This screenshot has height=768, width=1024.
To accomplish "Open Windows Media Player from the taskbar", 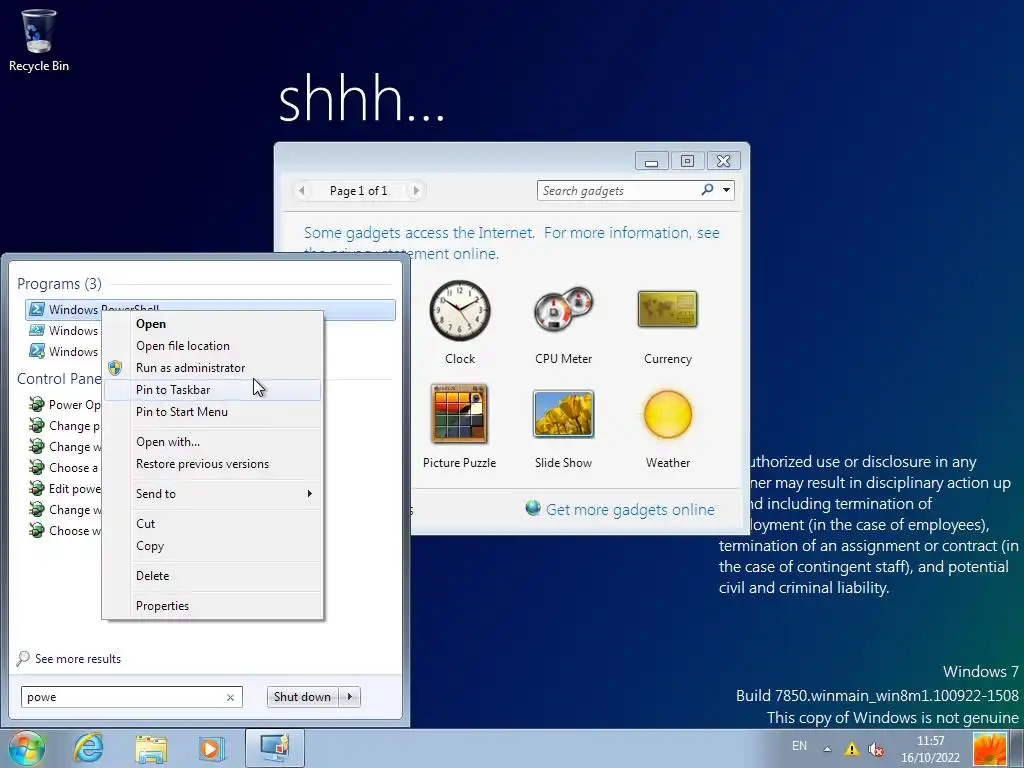I will coord(212,748).
